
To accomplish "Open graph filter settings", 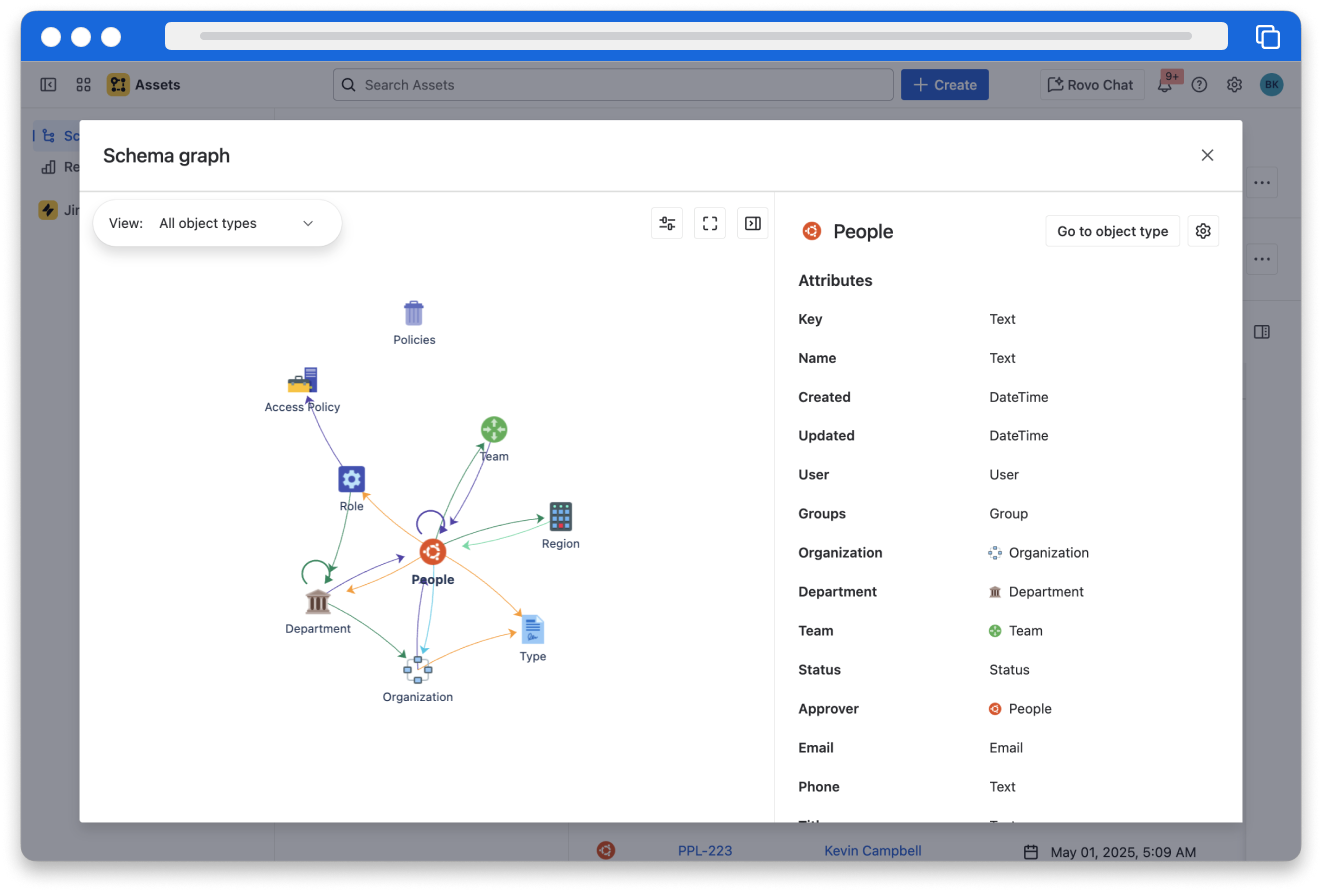I will pyautogui.click(x=667, y=223).
